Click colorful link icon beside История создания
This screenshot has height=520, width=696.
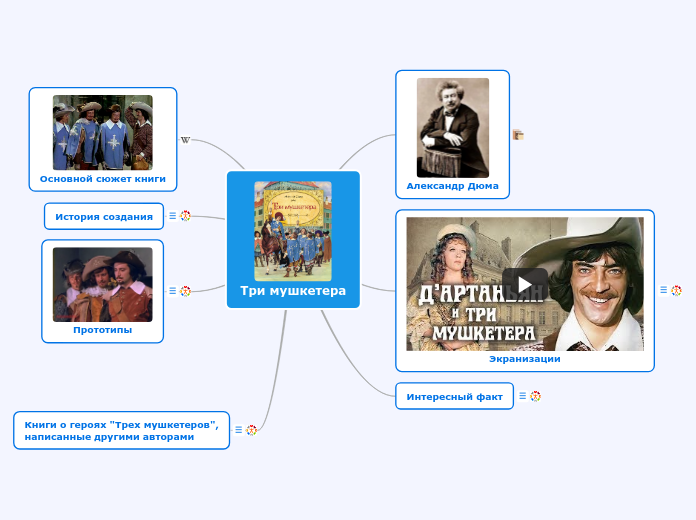[x=185, y=216]
